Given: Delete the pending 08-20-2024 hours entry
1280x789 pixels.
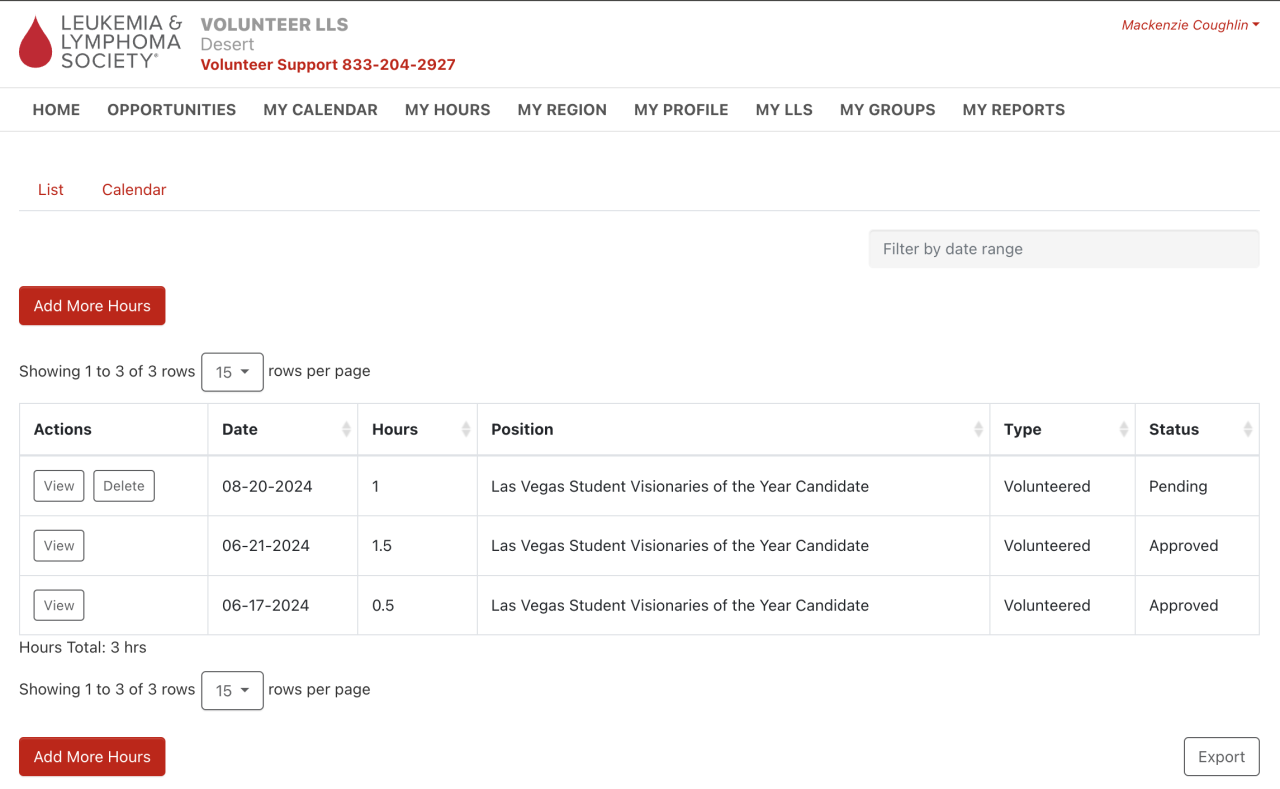Looking at the screenshot, I should [124, 486].
